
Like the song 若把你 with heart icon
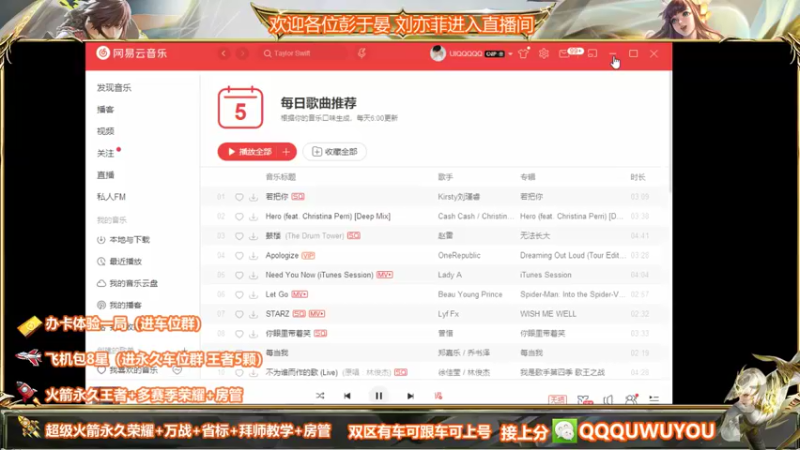click(239, 197)
